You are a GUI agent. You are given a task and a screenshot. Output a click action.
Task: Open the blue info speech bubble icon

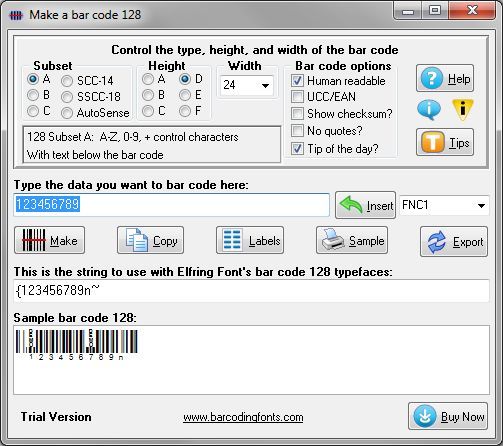point(429,109)
